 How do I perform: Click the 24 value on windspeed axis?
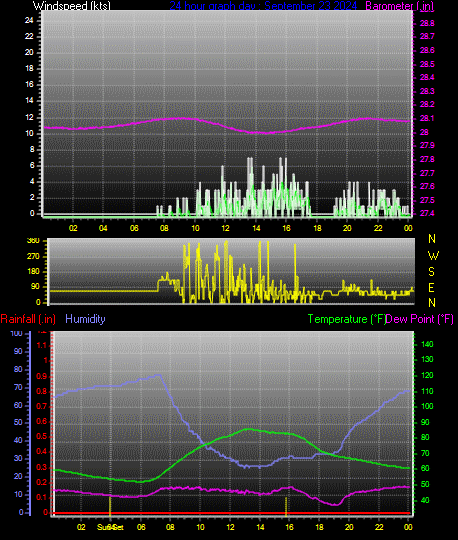(29, 20)
